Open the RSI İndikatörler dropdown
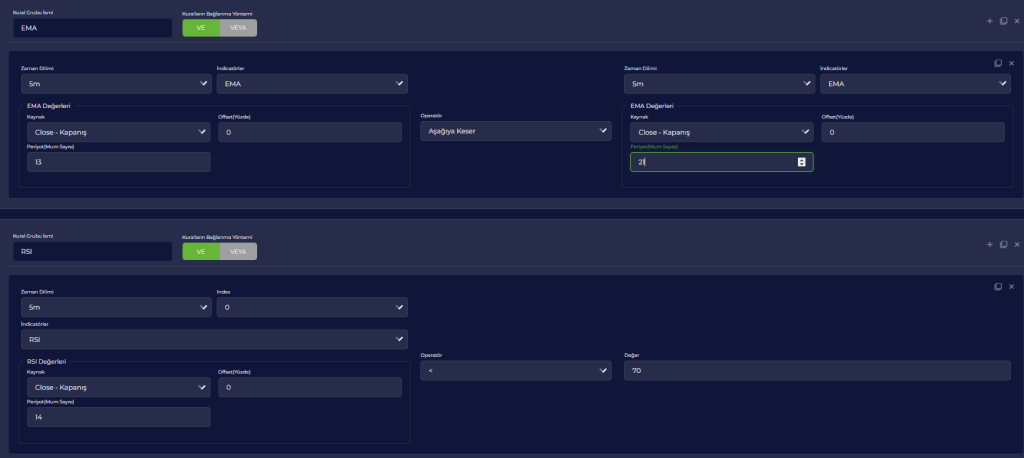 click(x=214, y=339)
